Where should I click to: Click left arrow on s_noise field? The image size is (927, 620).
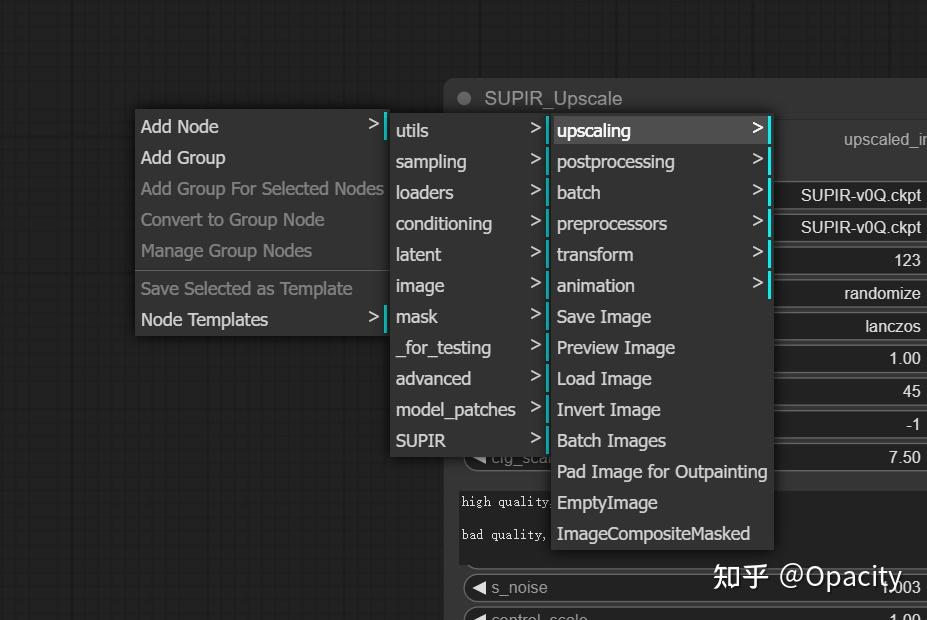(479, 588)
